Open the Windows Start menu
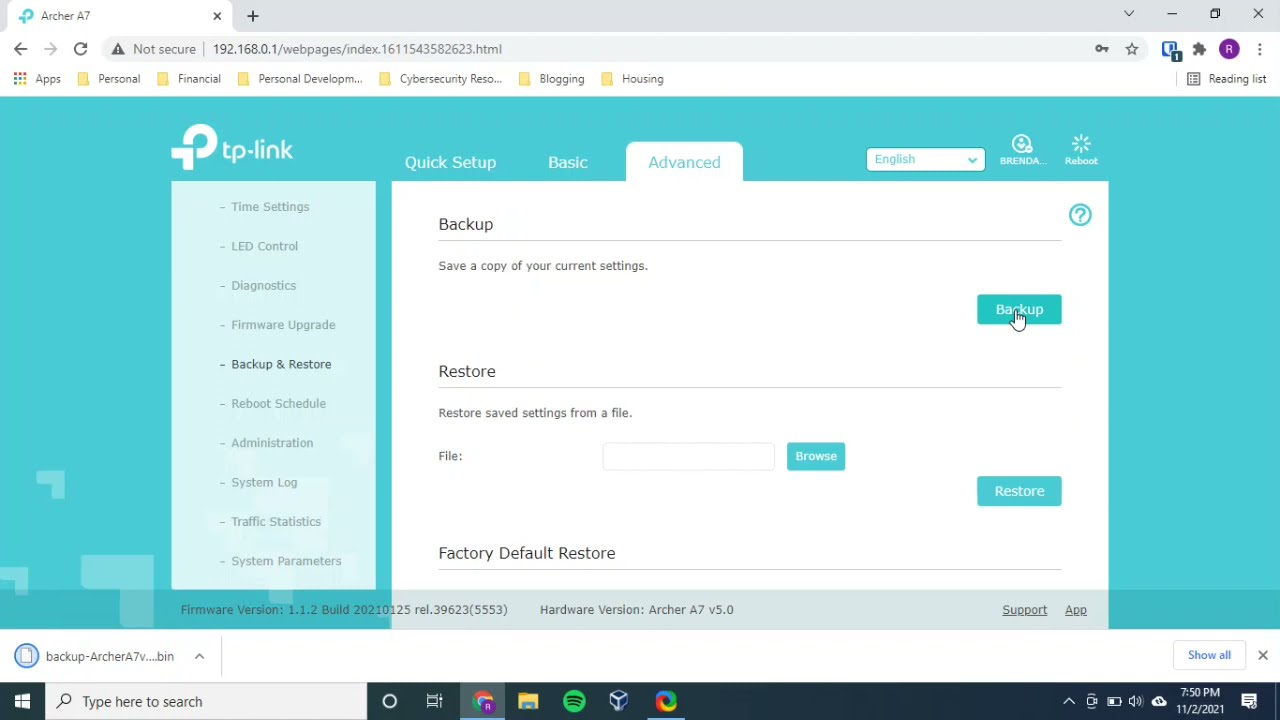1280x720 pixels. pyautogui.click(x=22, y=701)
